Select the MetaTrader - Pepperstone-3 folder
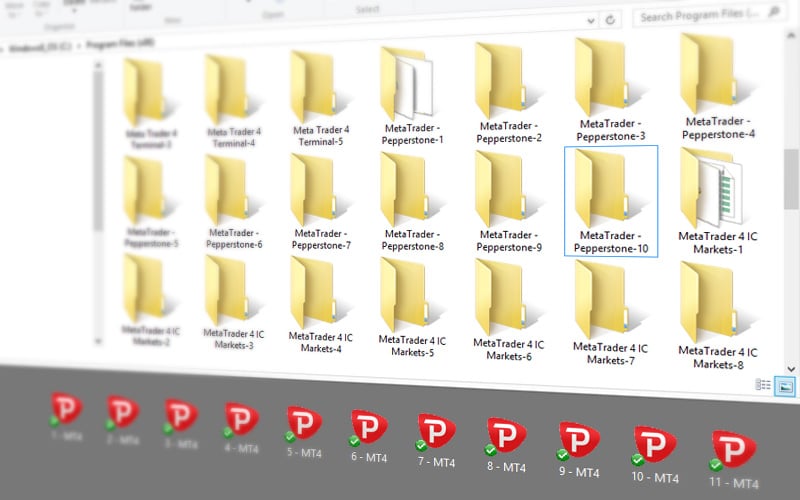 pyautogui.click(x=610, y=91)
